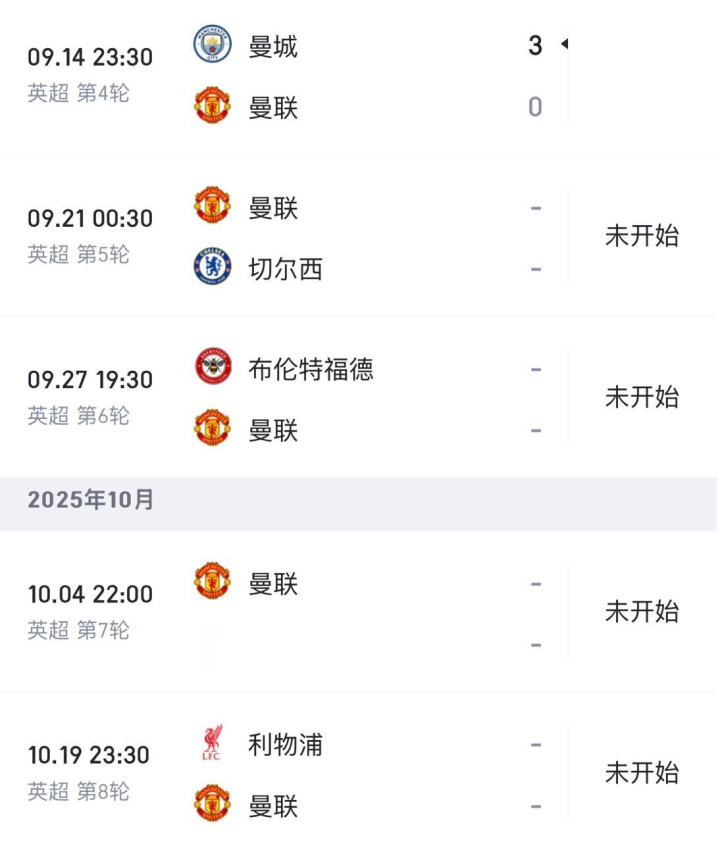Image resolution: width=720 pixels, height=842 pixels.
Task: Select the 利物浦 team name
Action: pyautogui.click(x=285, y=745)
